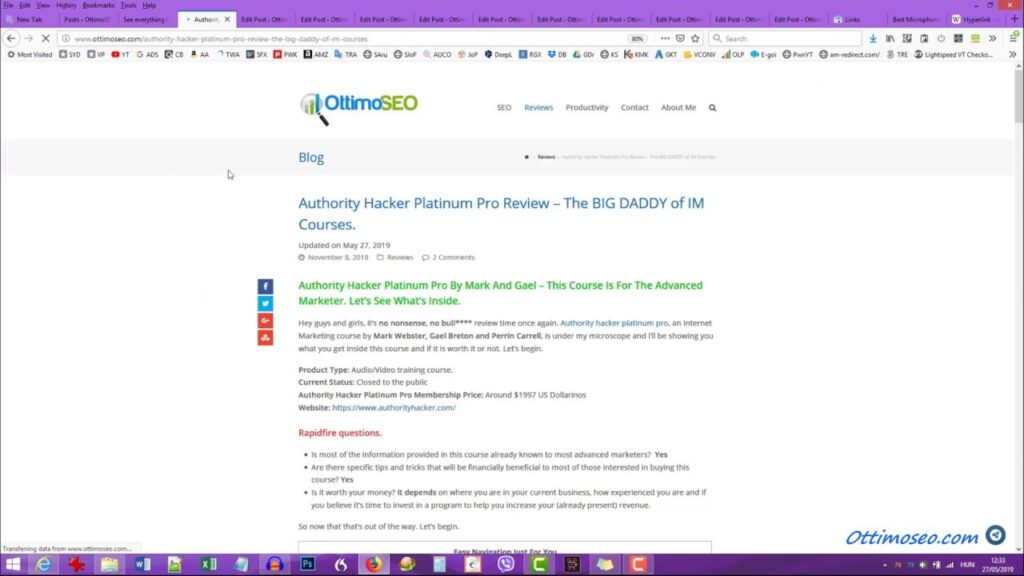The width and height of the screenshot is (1024, 576).
Task: Switch to the Hyperlink tab
Action: [x=976, y=20]
